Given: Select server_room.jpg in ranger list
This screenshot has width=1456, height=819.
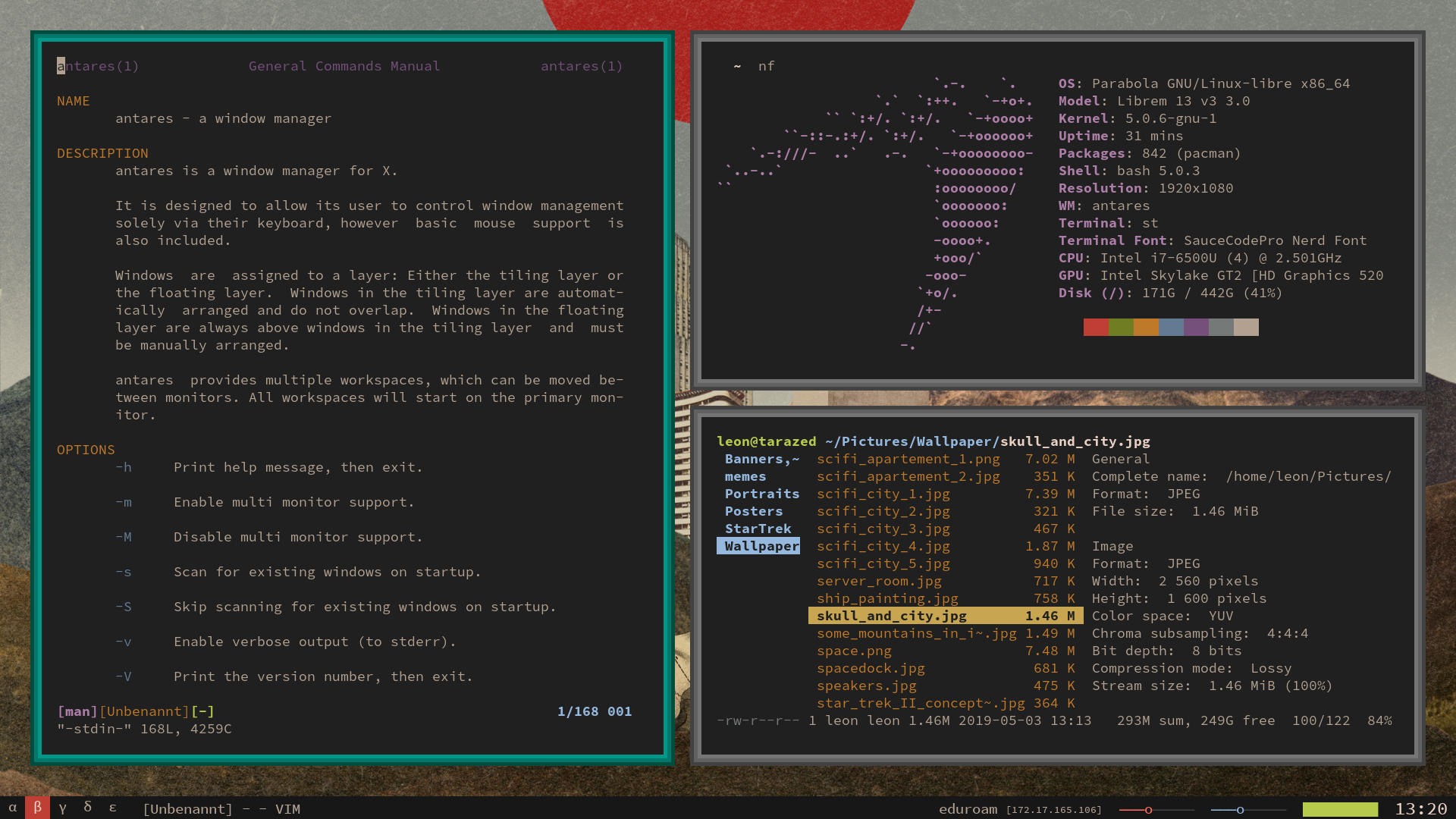Looking at the screenshot, I should (x=879, y=581).
